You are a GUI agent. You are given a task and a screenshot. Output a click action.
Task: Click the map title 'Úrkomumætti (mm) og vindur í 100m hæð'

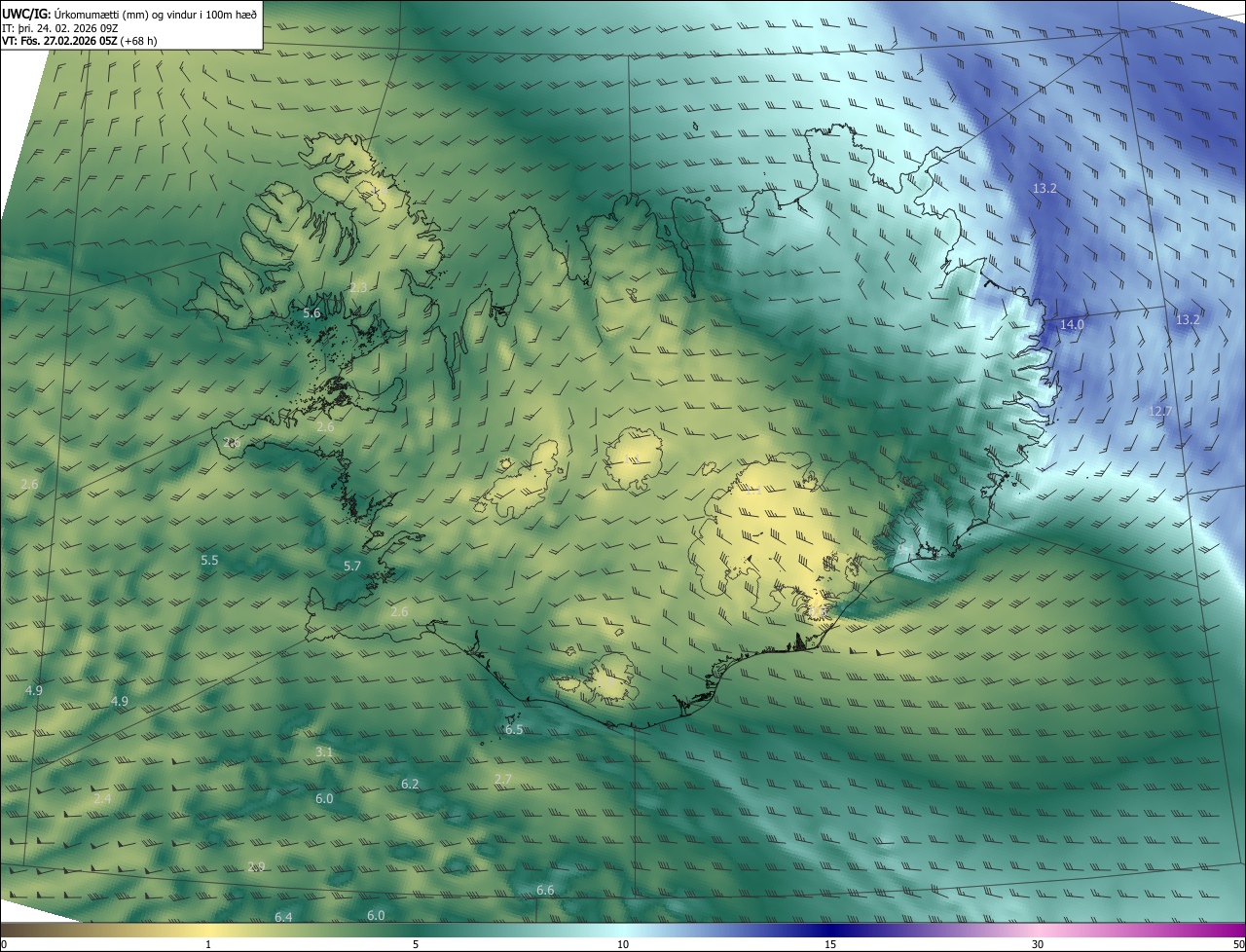pyautogui.click(x=156, y=13)
